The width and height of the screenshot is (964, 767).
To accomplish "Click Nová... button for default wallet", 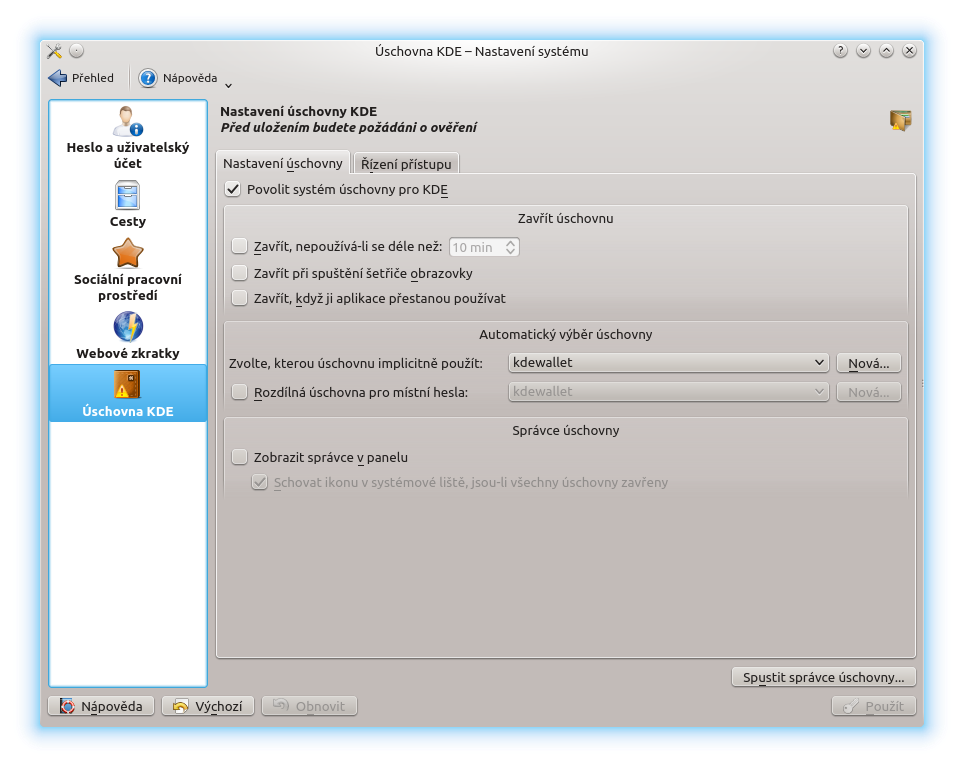I will tap(869, 363).
